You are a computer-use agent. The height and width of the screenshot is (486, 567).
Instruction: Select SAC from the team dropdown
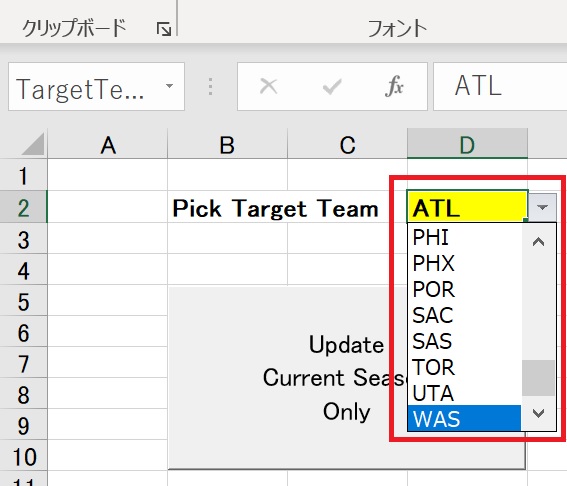click(x=464, y=315)
